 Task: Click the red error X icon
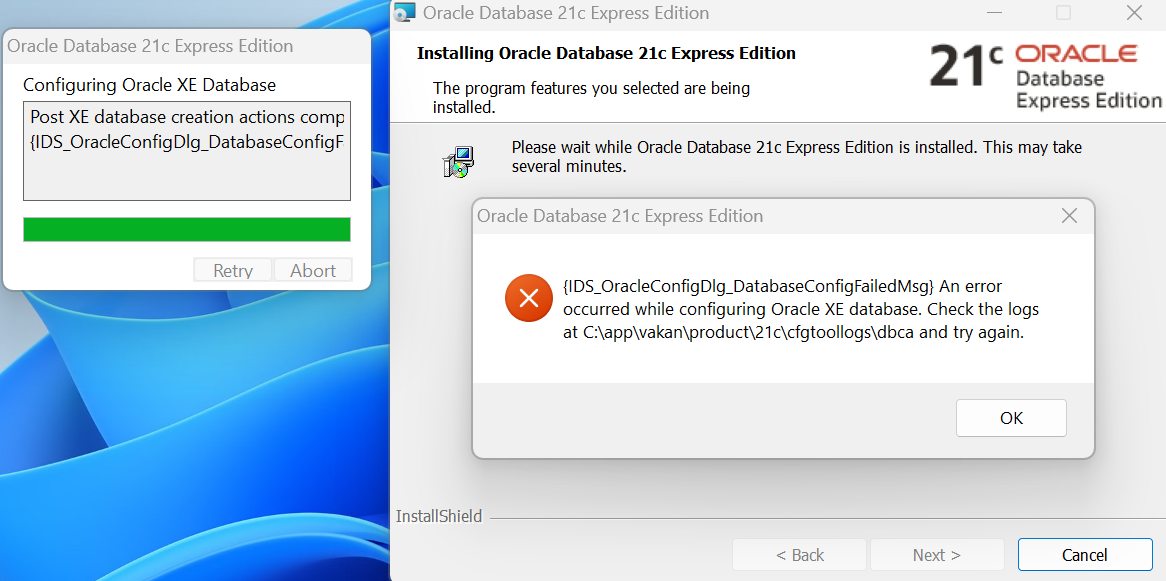tap(529, 299)
